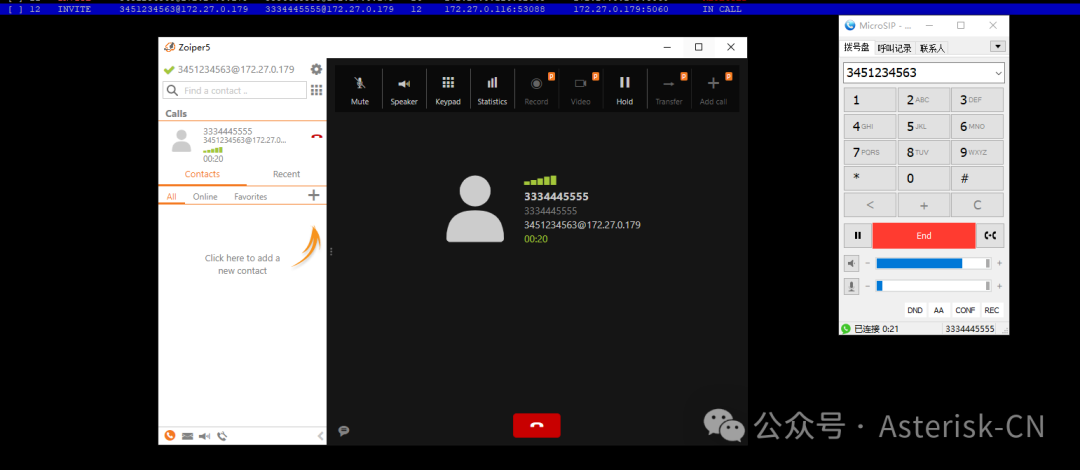The height and width of the screenshot is (470, 1080).
Task: Click the star key on MicroSIP keypad
Action: (x=870, y=178)
